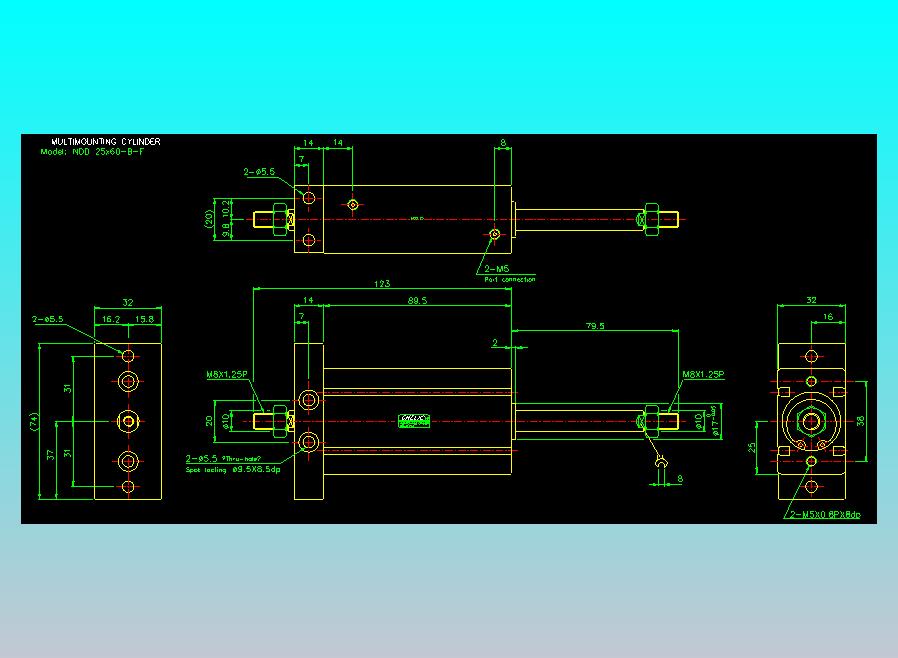Select the MULTIMOUNTING CYLINDER title text

106,141
